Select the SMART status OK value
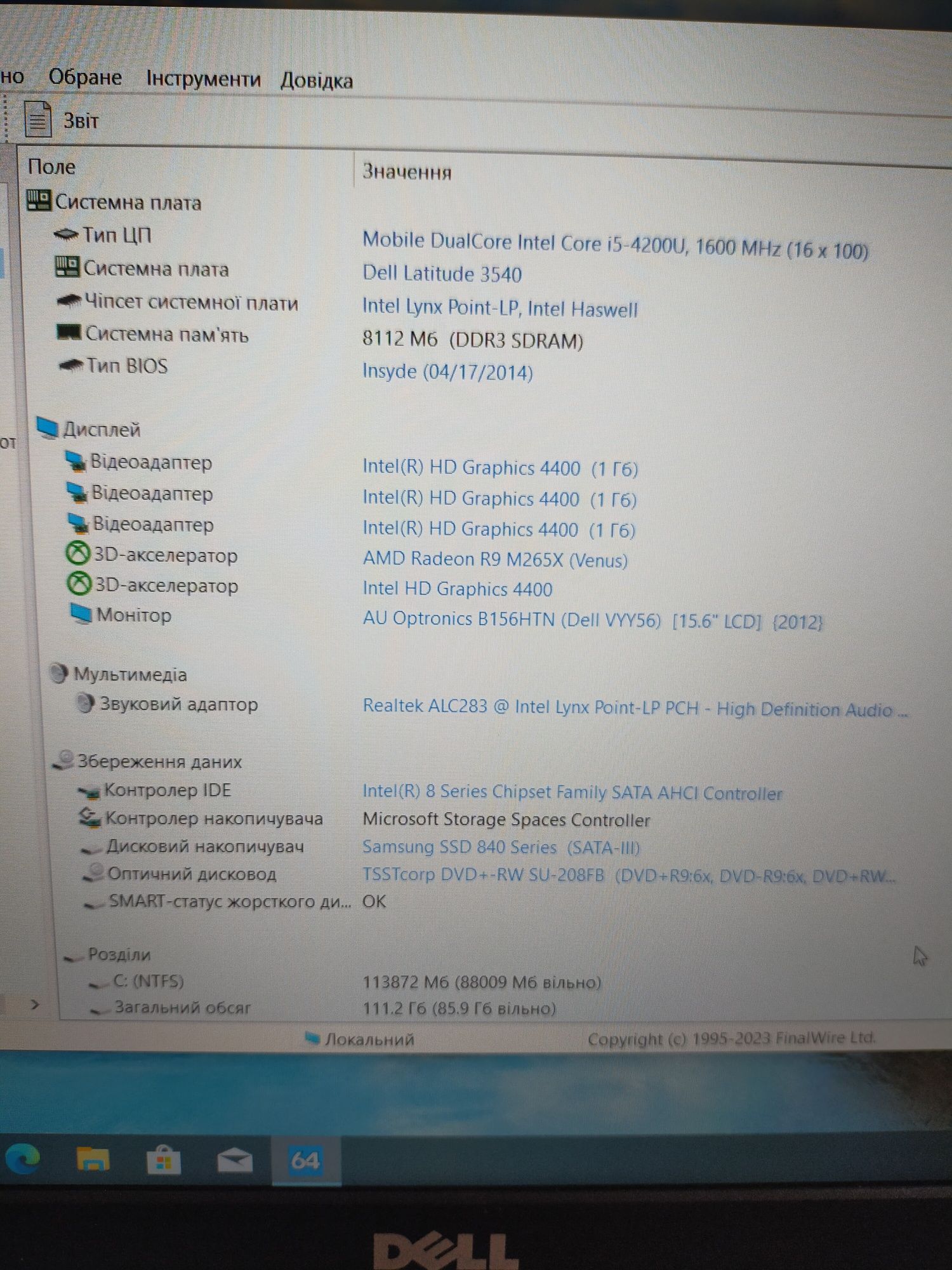This screenshot has height=1270, width=952. [374, 902]
